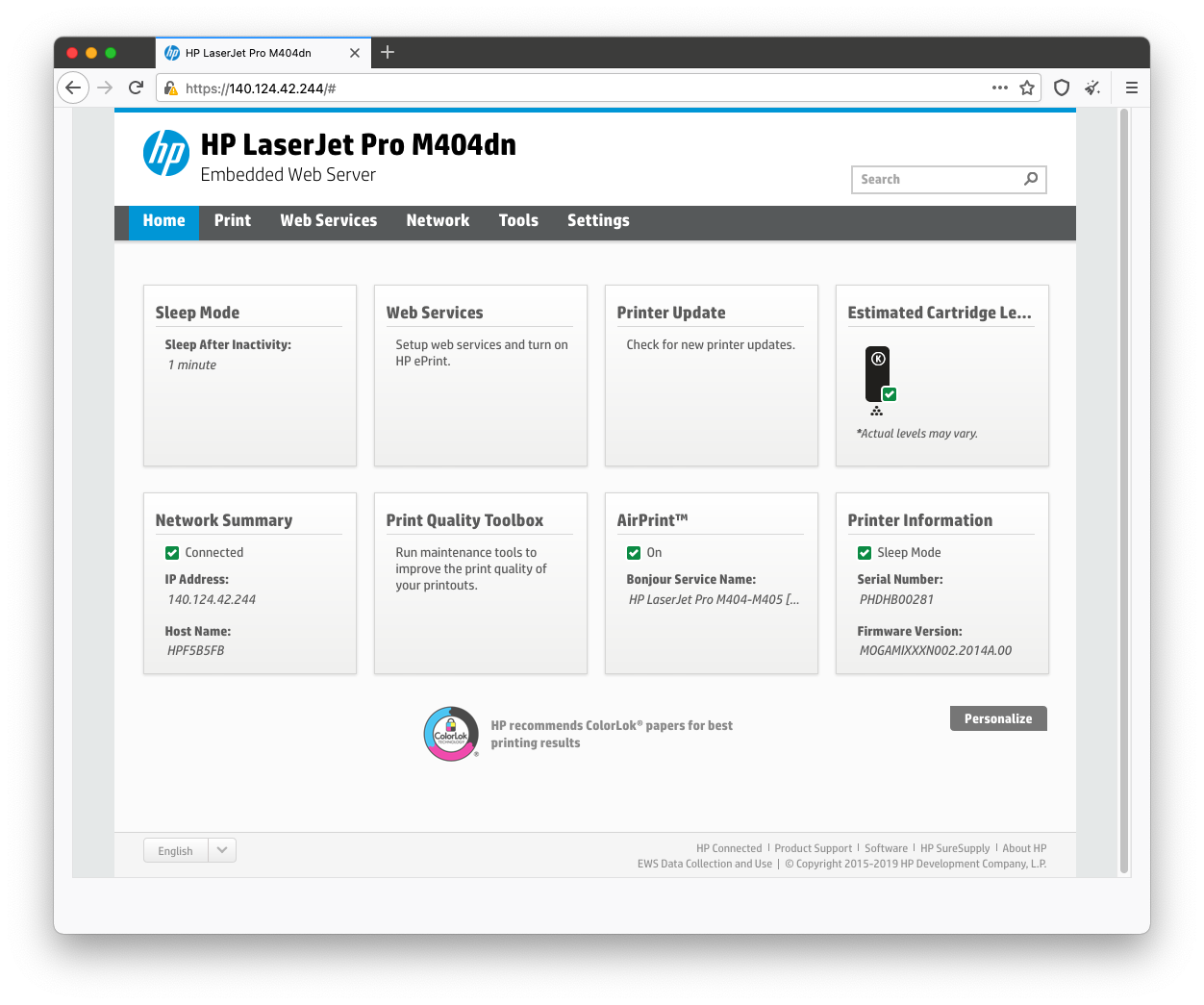The image size is (1204, 1005).
Task: Click the search magnifier icon
Action: coord(1031,179)
